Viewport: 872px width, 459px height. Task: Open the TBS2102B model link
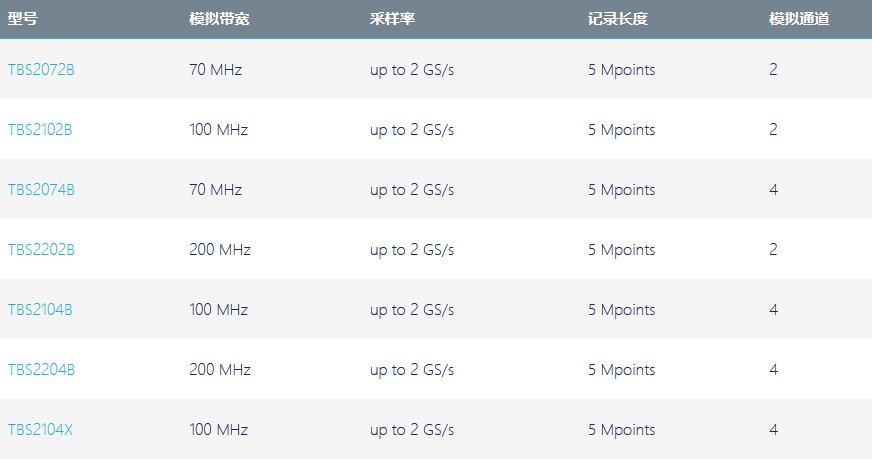click(40, 130)
